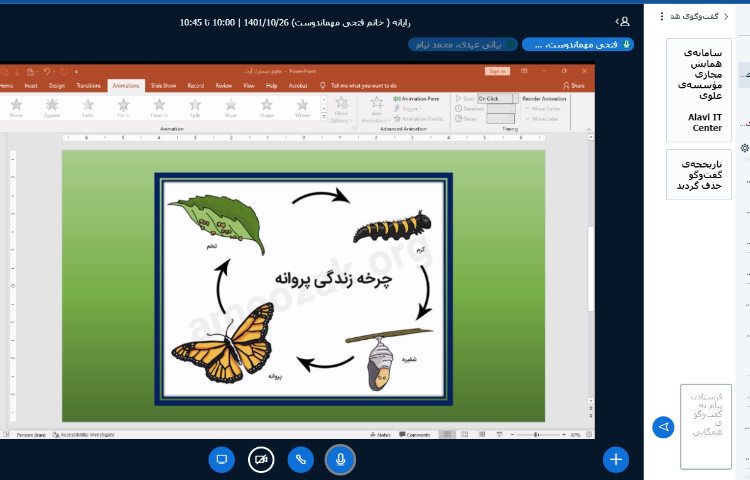The image size is (750, 480).
Task: Expand the Start On Click dropdown
Action: [496, 98]
